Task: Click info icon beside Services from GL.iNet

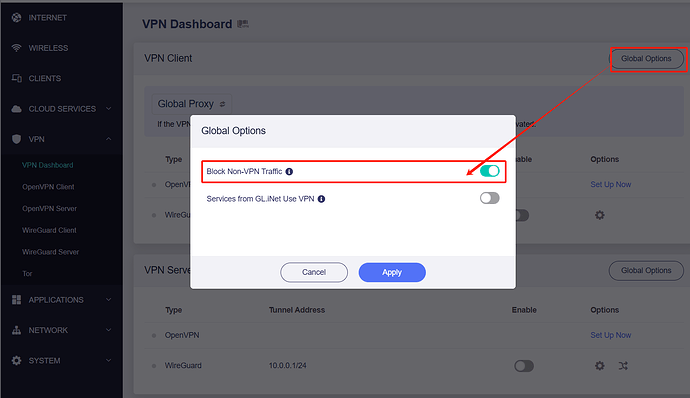Action: click(321, 199)
